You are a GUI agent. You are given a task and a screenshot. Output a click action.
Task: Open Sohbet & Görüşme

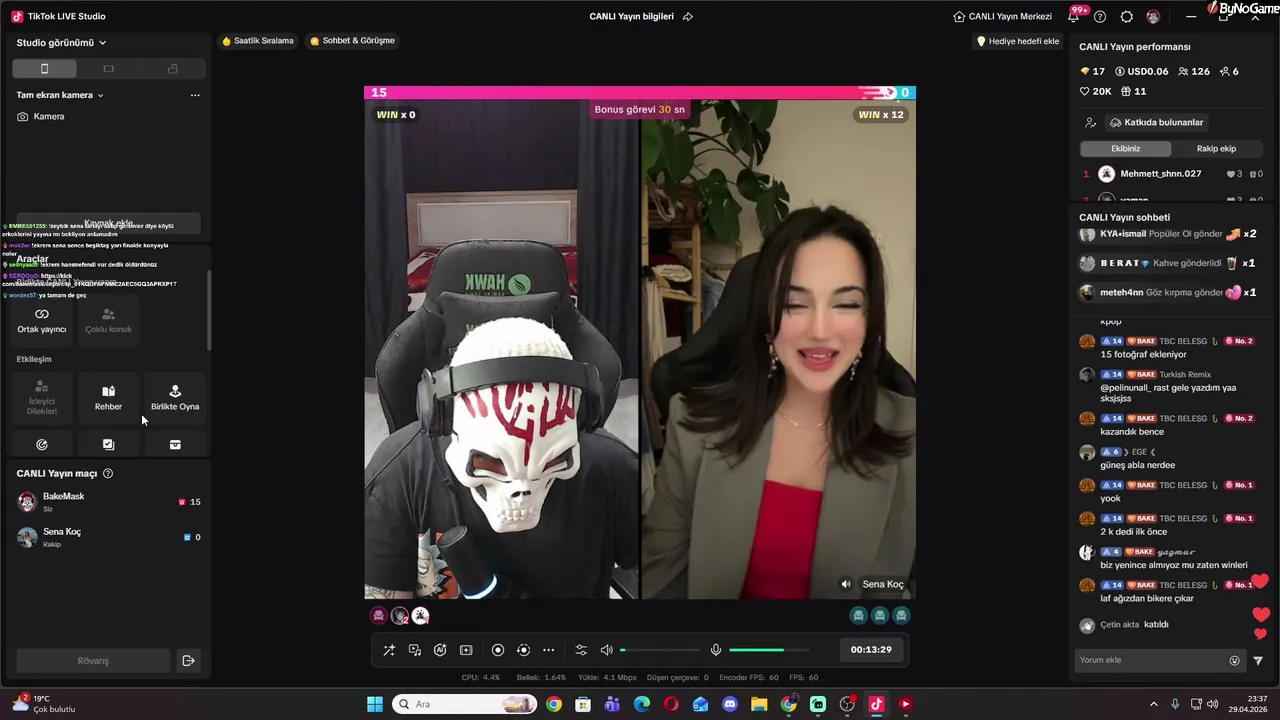(352, 41)
